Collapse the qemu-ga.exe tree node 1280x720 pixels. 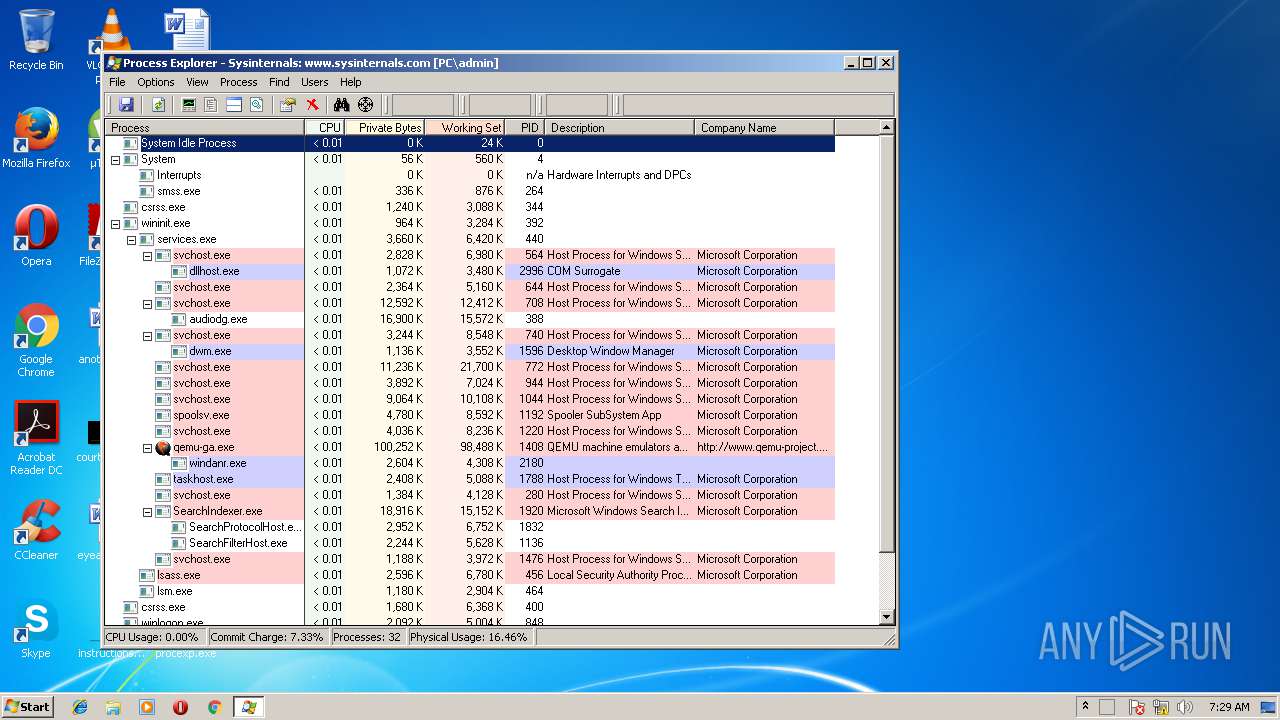pos(147,447)
